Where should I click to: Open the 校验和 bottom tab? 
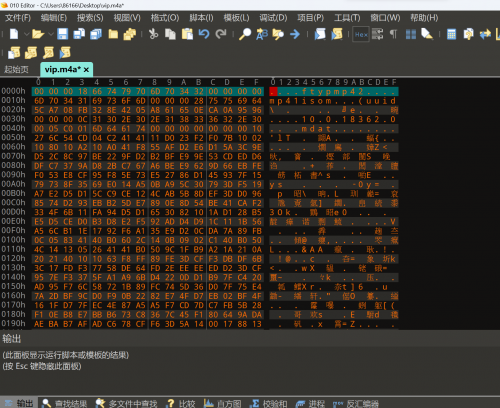point(268,403)
